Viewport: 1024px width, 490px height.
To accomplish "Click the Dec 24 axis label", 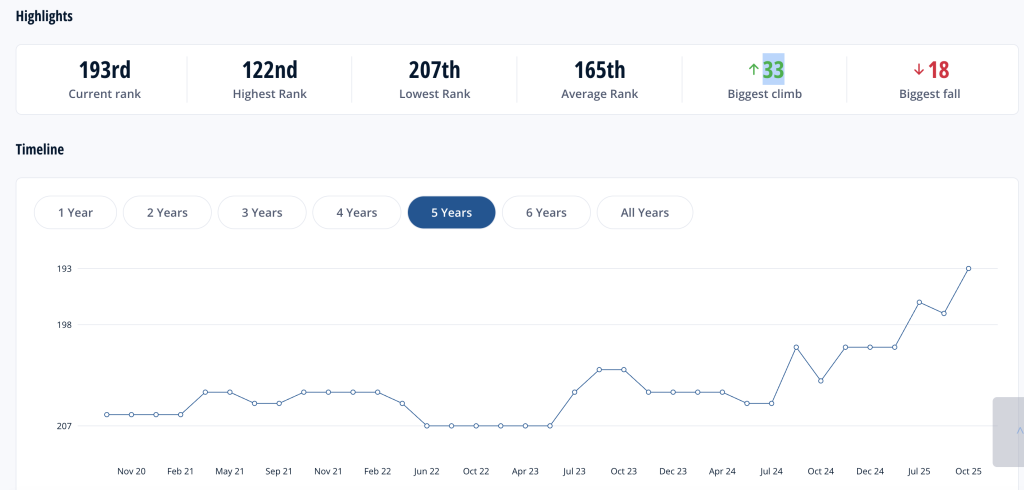I will coord(870,471).
